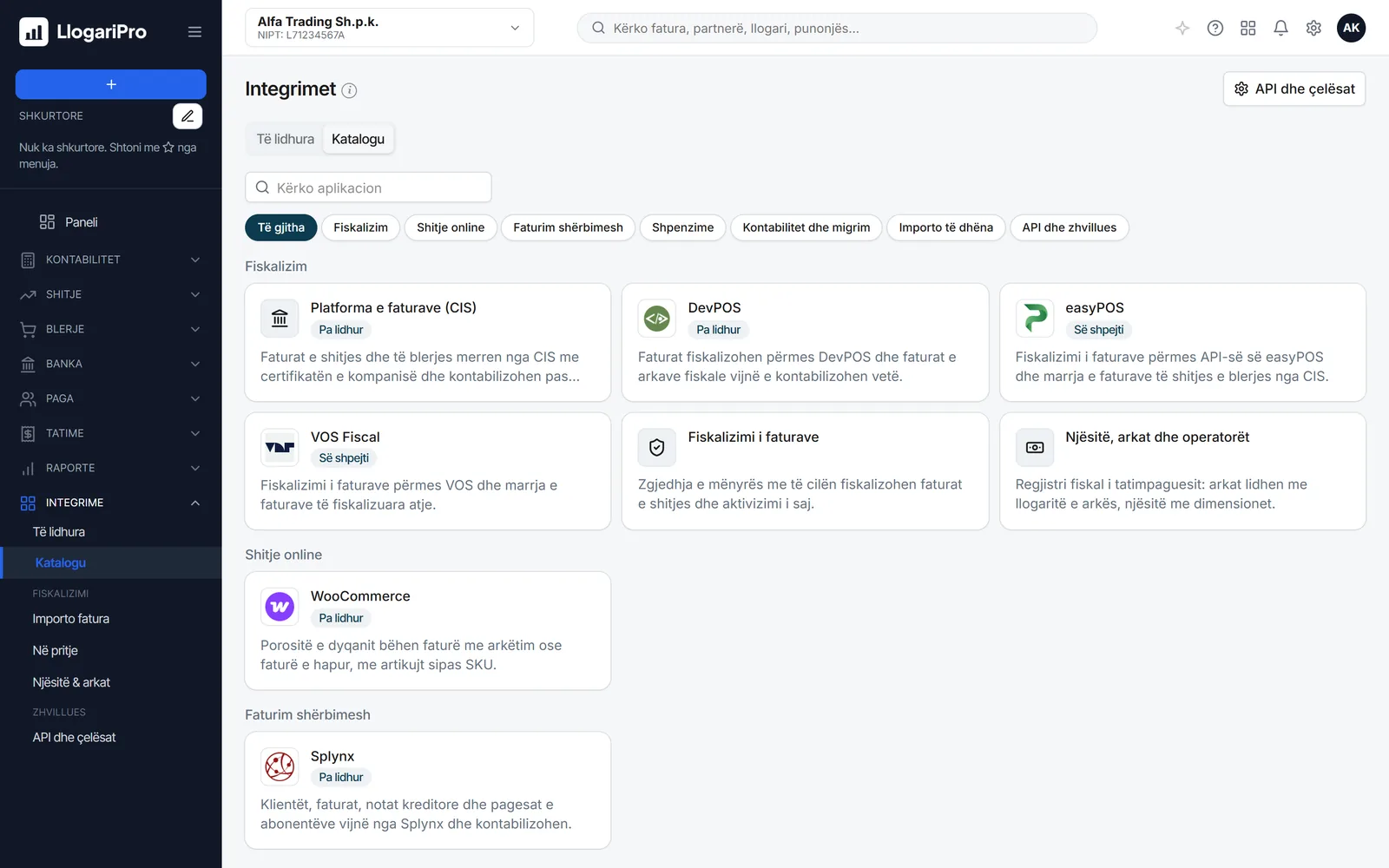This screenshot has width=1389, height=868.
Task: Focus the global search field
Action: (837, 28)
